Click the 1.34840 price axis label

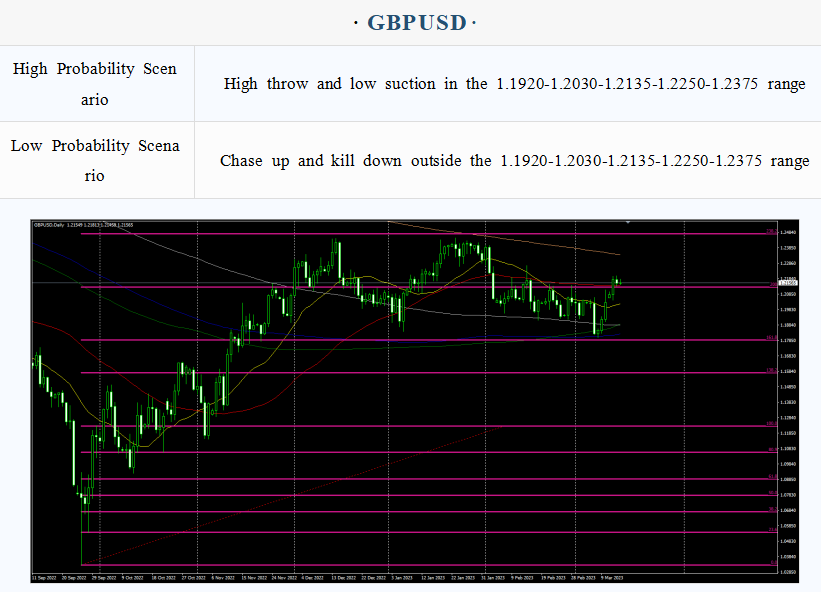(x=788, y=232)
